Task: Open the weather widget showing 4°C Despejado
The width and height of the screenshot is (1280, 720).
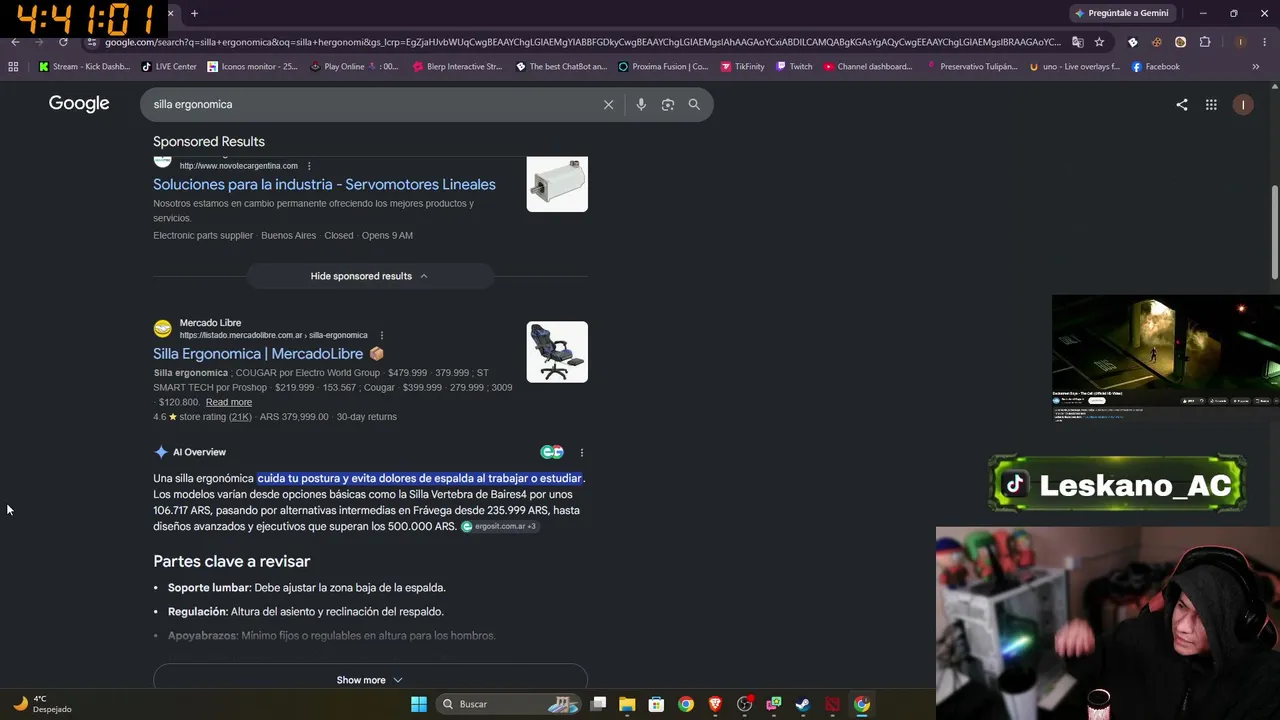Action: [x=42, y=704]
